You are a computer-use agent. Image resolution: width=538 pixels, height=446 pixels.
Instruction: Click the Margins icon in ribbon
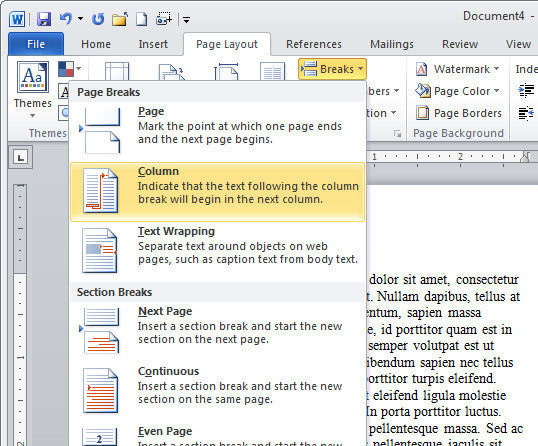117,71
